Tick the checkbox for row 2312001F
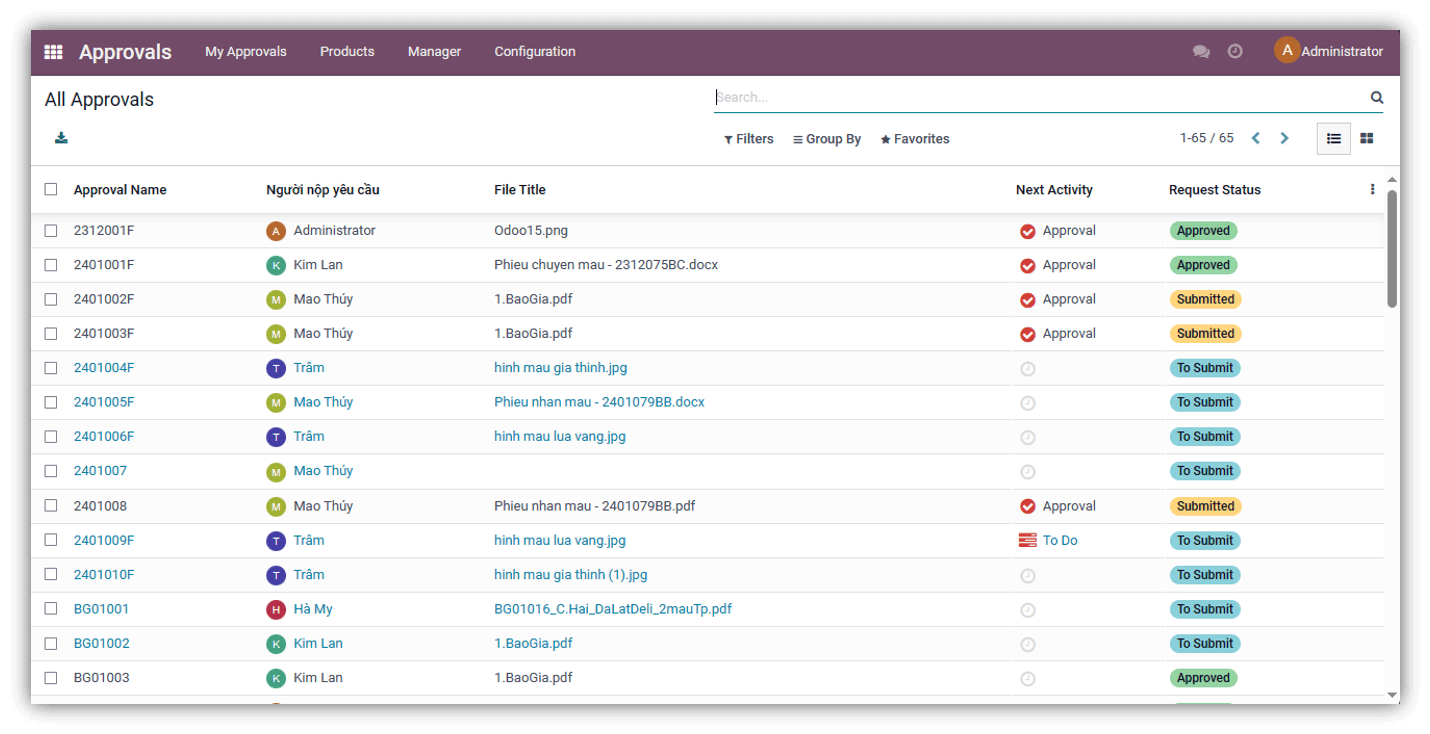1430x734 pixels. pos(51,231)
